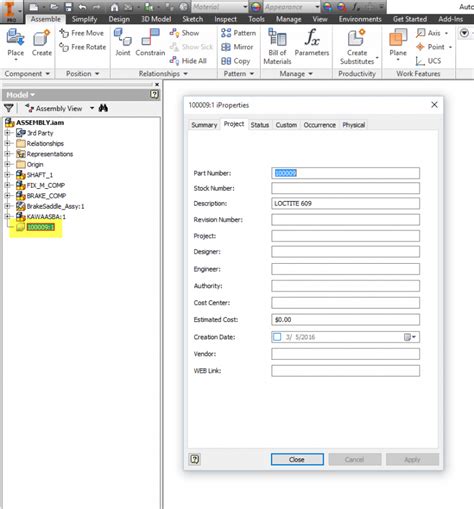The image size is (474, 509).
Task: Expand the BRAKE_COMP tree node
Action: pos(7,195)
